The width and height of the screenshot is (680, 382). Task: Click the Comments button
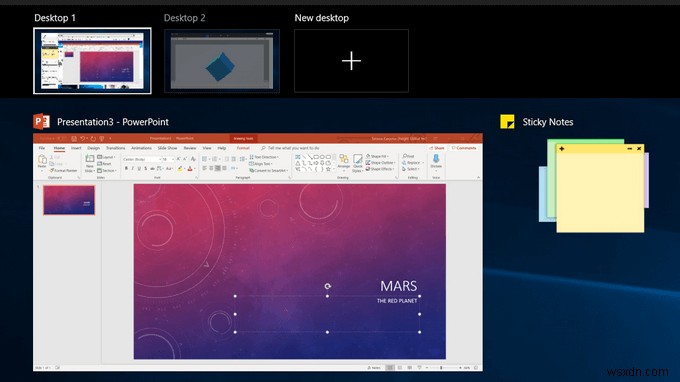coord(464,148)
